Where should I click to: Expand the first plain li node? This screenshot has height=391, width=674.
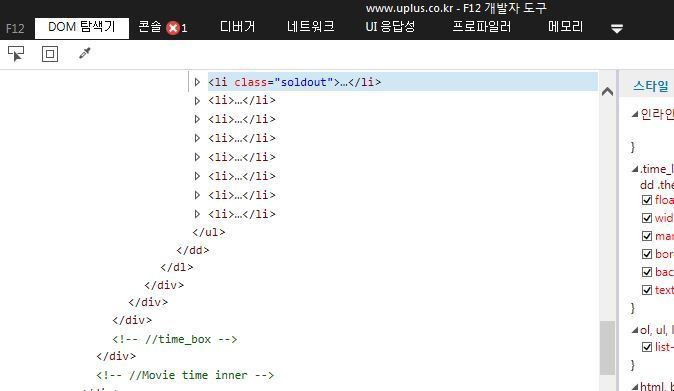pyautogui.click(x=197, y=101)
